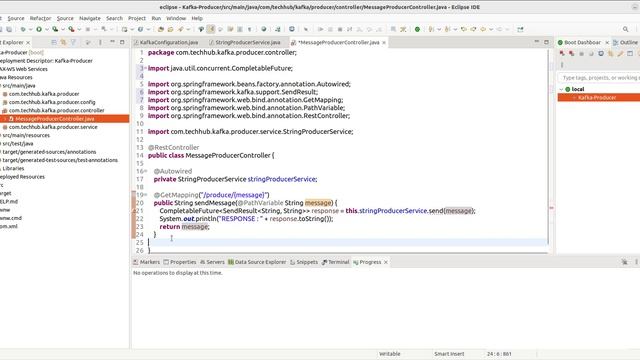This screenshot has width=640, height=360.
Task: Maximize the editor area using its maximize icon
Action: tap(546, 42)
